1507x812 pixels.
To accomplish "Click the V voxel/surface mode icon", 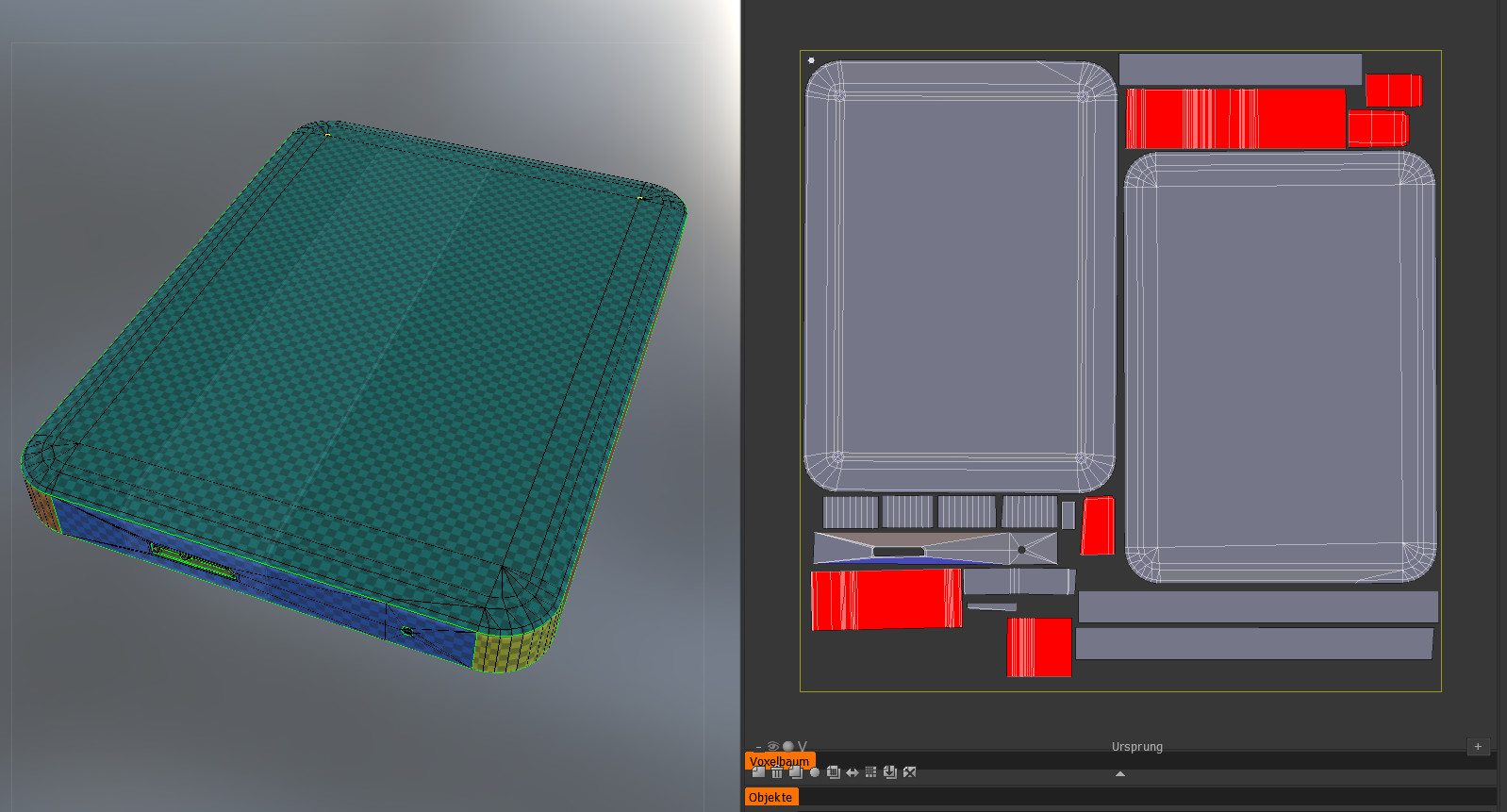I will coord(803,747).
